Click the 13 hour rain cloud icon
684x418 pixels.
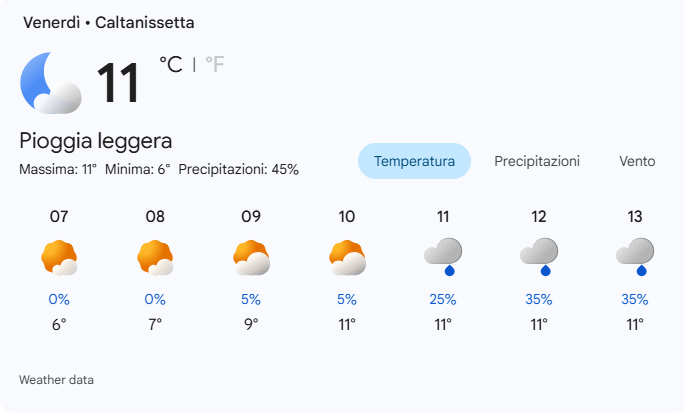(635, 256)
